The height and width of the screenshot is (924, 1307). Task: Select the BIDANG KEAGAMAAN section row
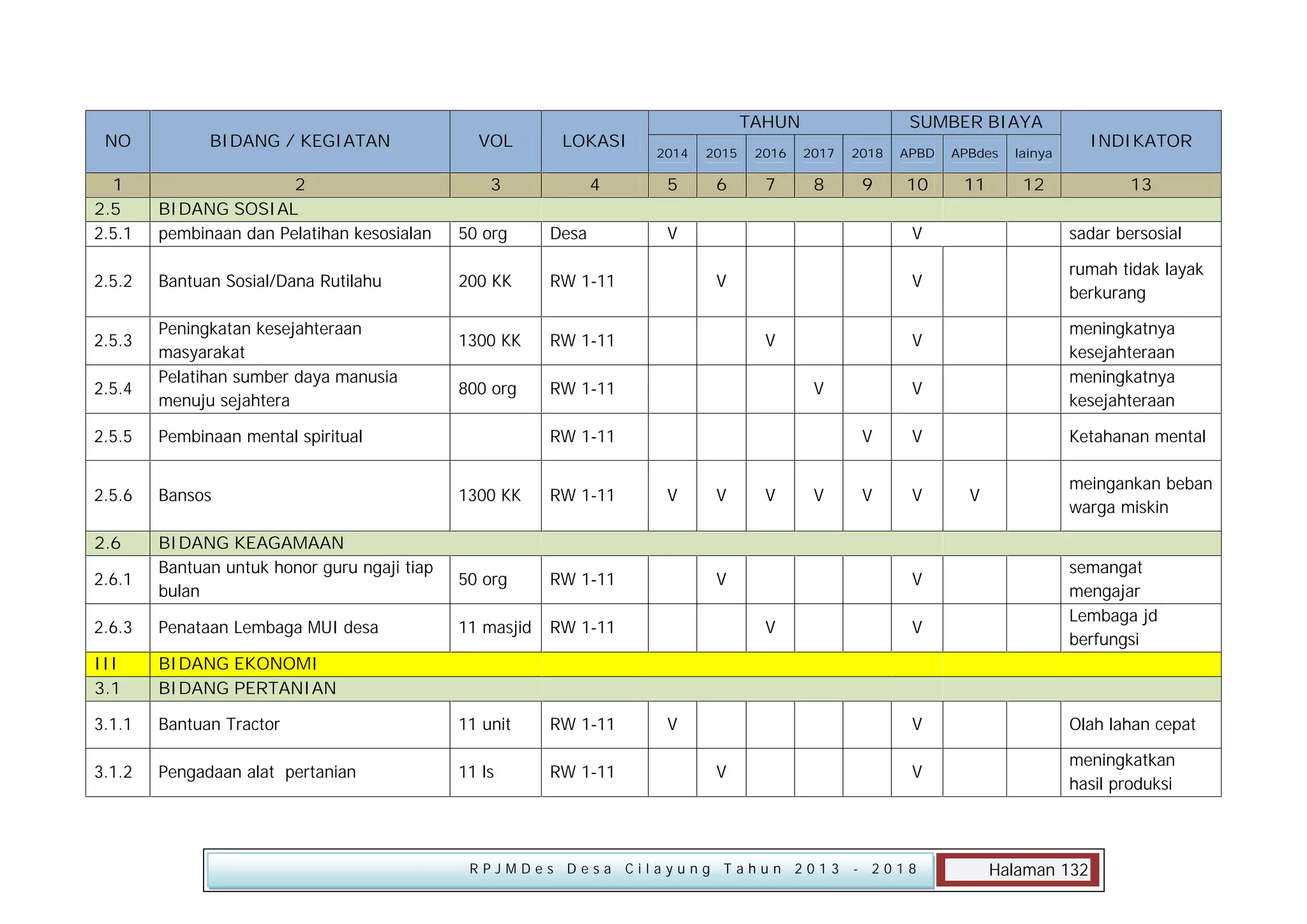[251, 543]
